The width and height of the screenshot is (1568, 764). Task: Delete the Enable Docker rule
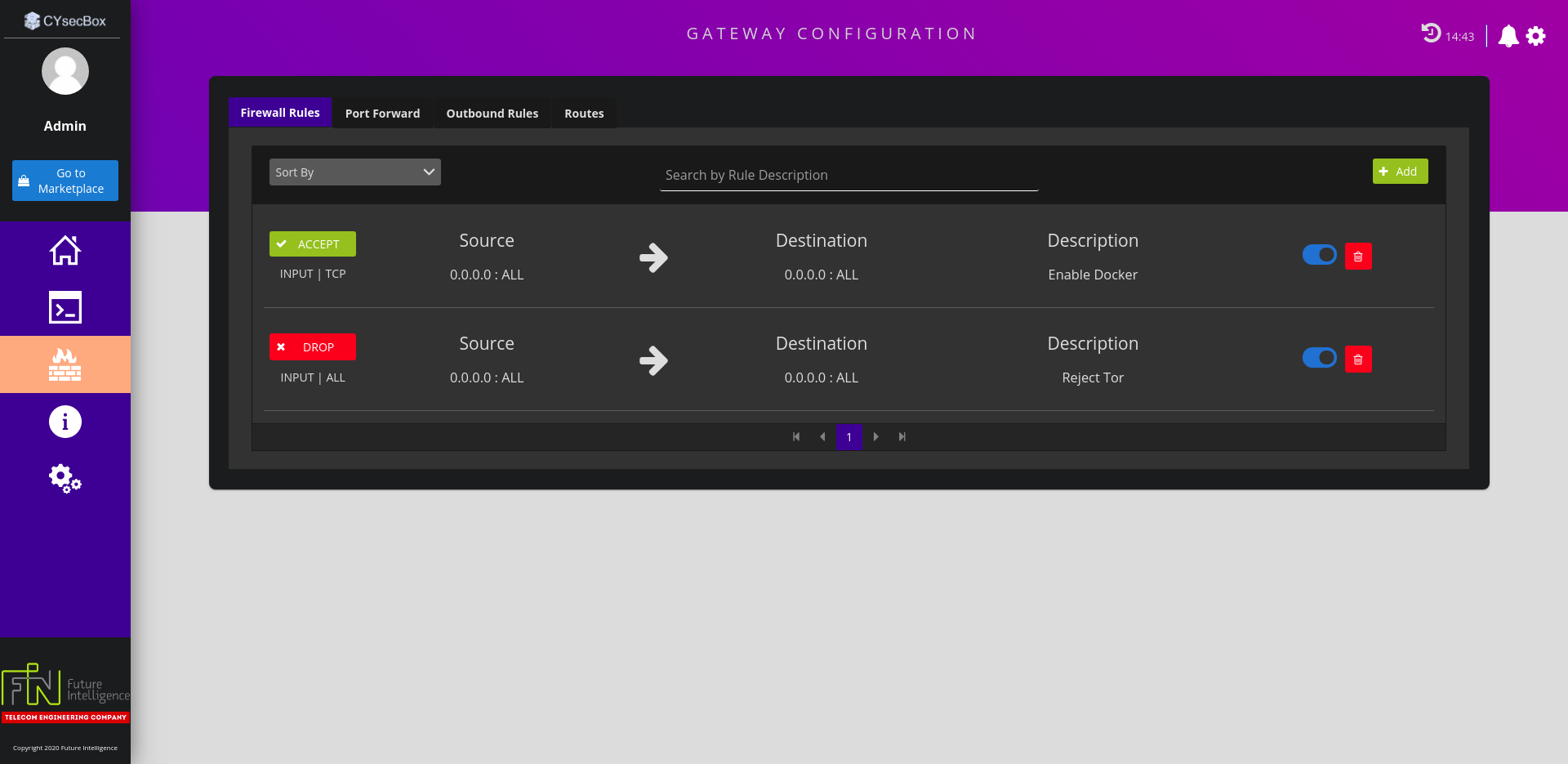click(1358, 257)
